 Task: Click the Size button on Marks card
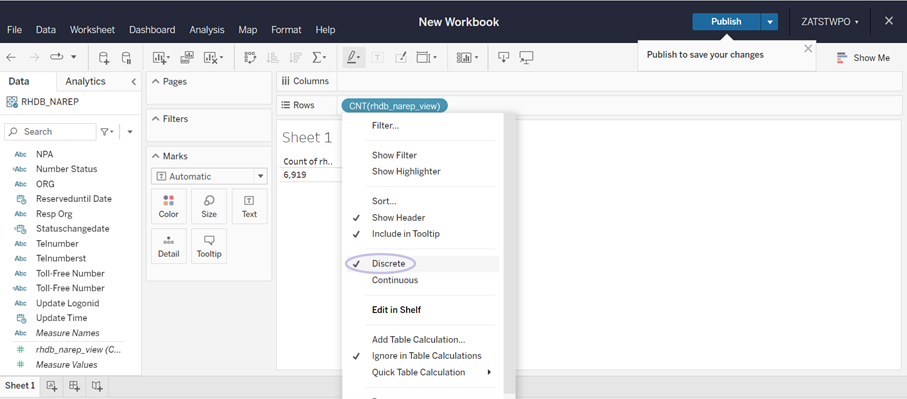[x=209, y=206]
